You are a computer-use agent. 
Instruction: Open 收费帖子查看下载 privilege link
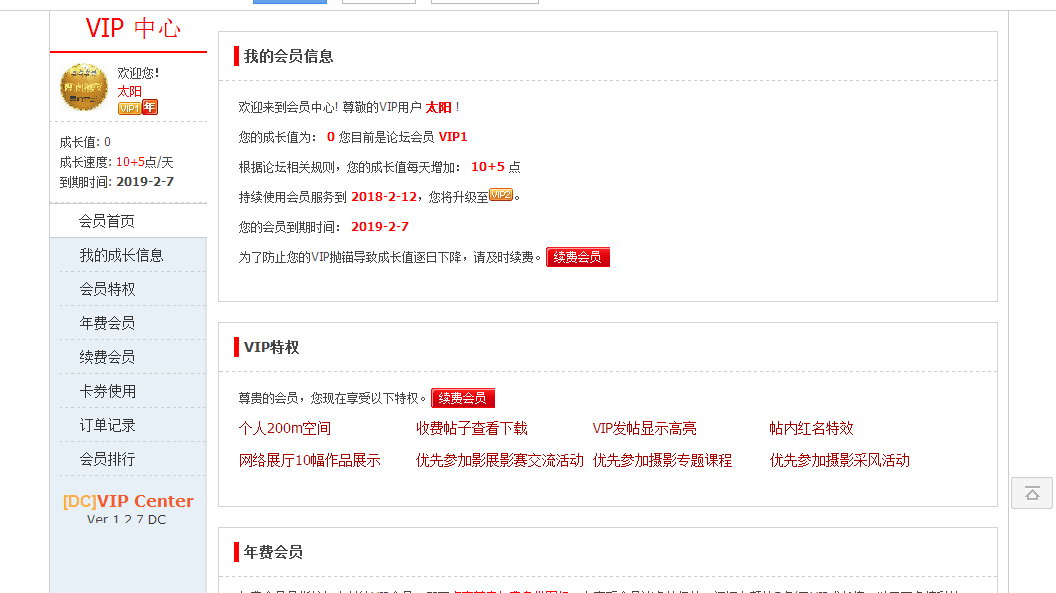pyautogui.click(x=471, y=428)
